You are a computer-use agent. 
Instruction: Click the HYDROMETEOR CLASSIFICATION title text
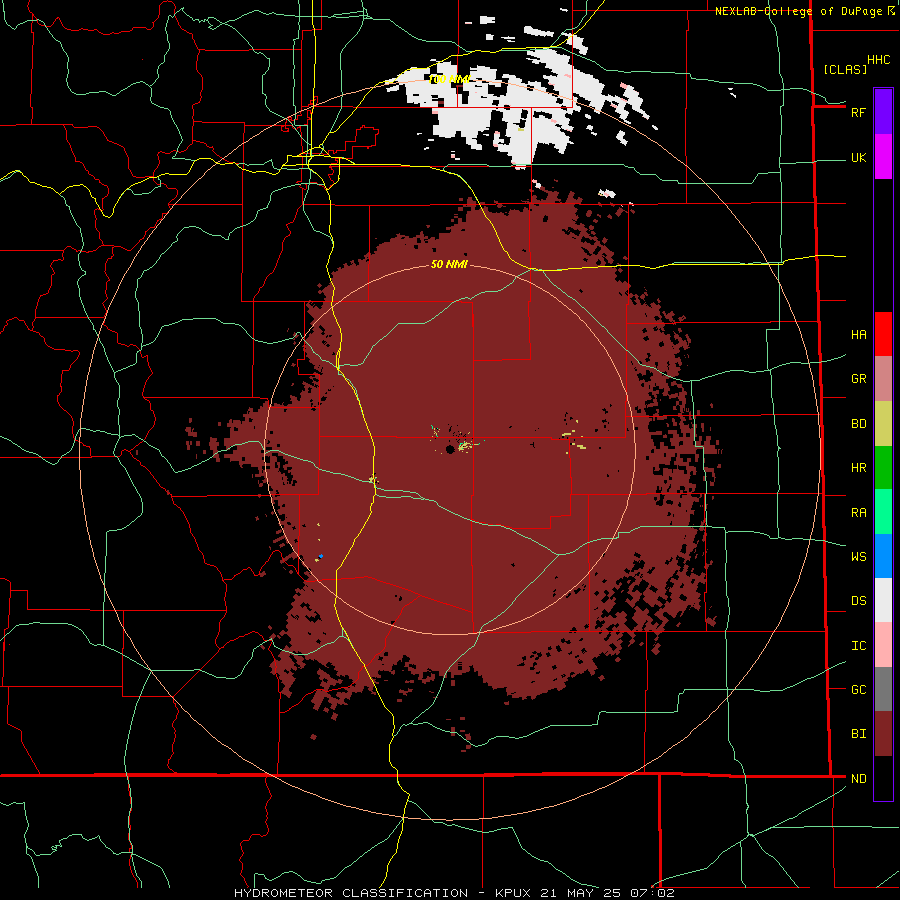click(x=351, y=893)
